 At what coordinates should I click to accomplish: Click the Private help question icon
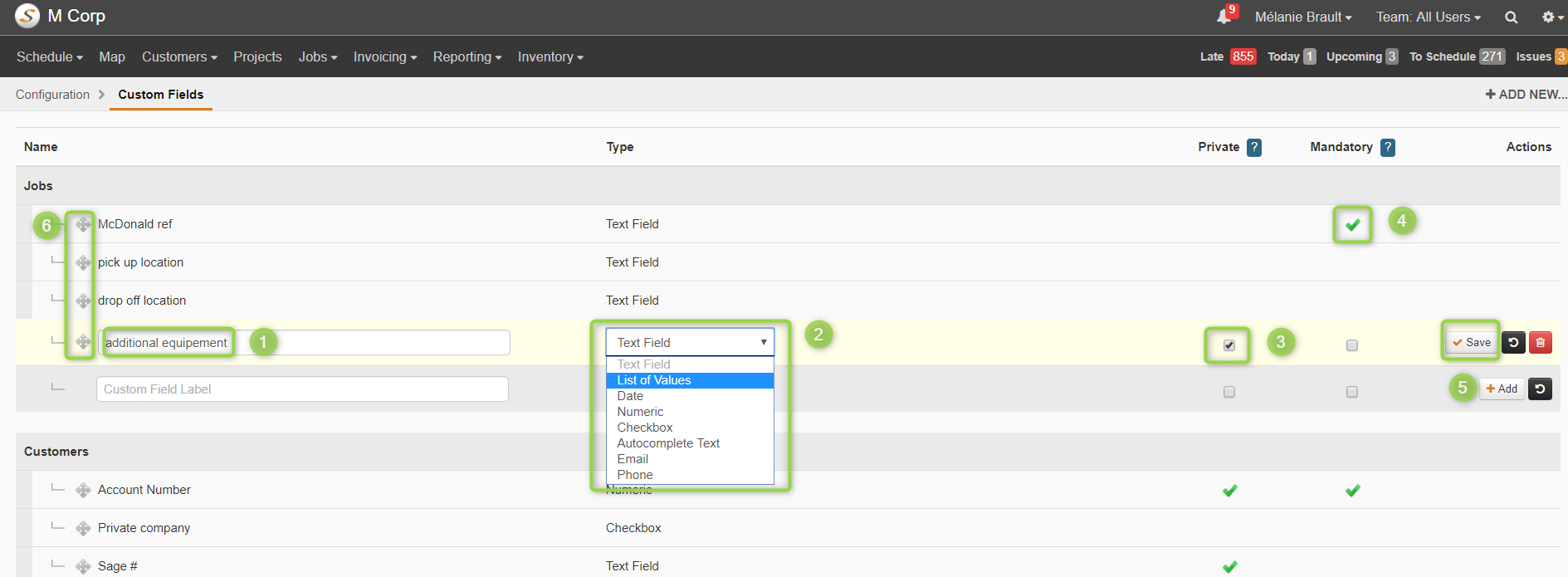coord(1254,147)
